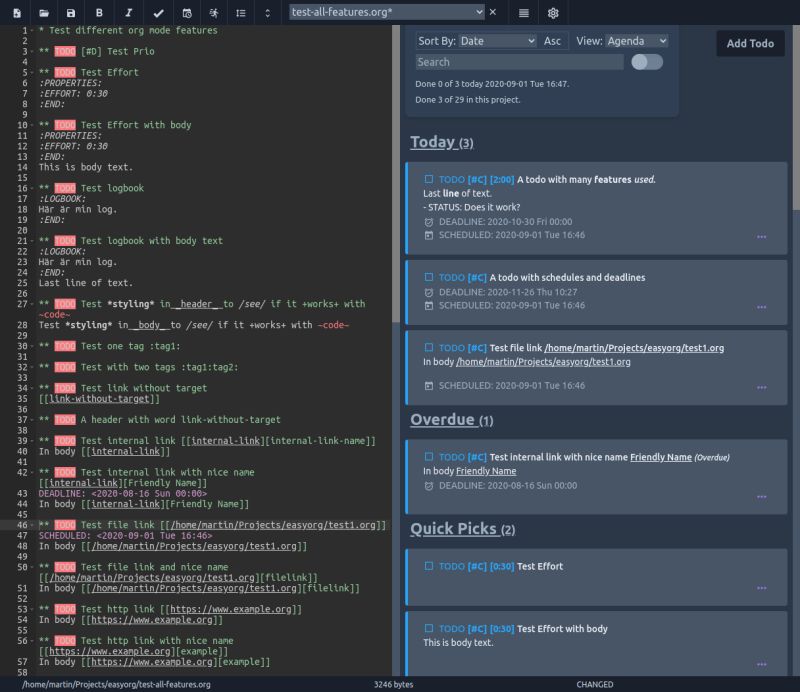Click the 'Add Todo' button
800x692 pixels.
click(750, 43)
